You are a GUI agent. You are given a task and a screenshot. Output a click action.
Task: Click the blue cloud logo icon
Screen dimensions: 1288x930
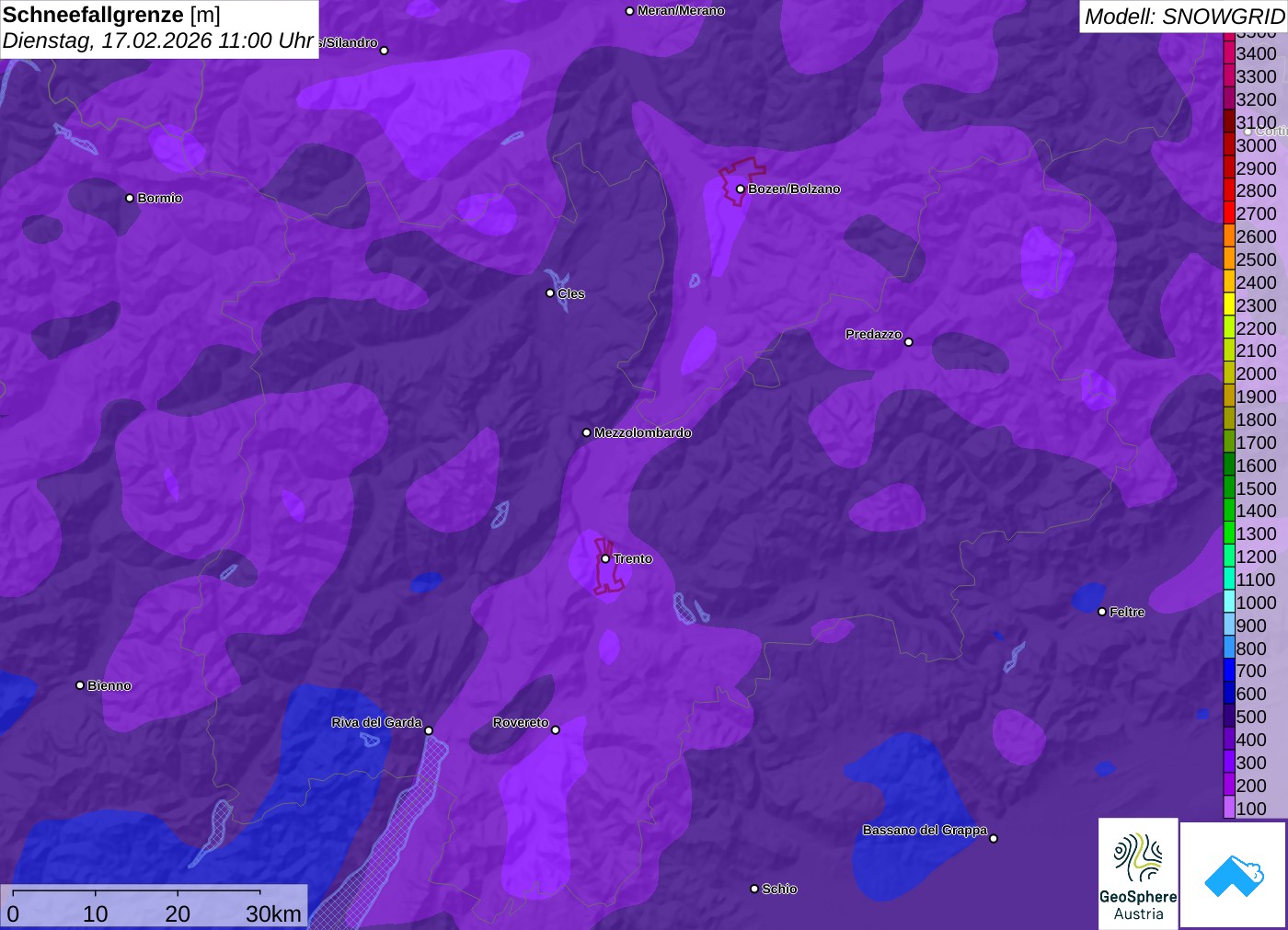tap(1234, 875)
